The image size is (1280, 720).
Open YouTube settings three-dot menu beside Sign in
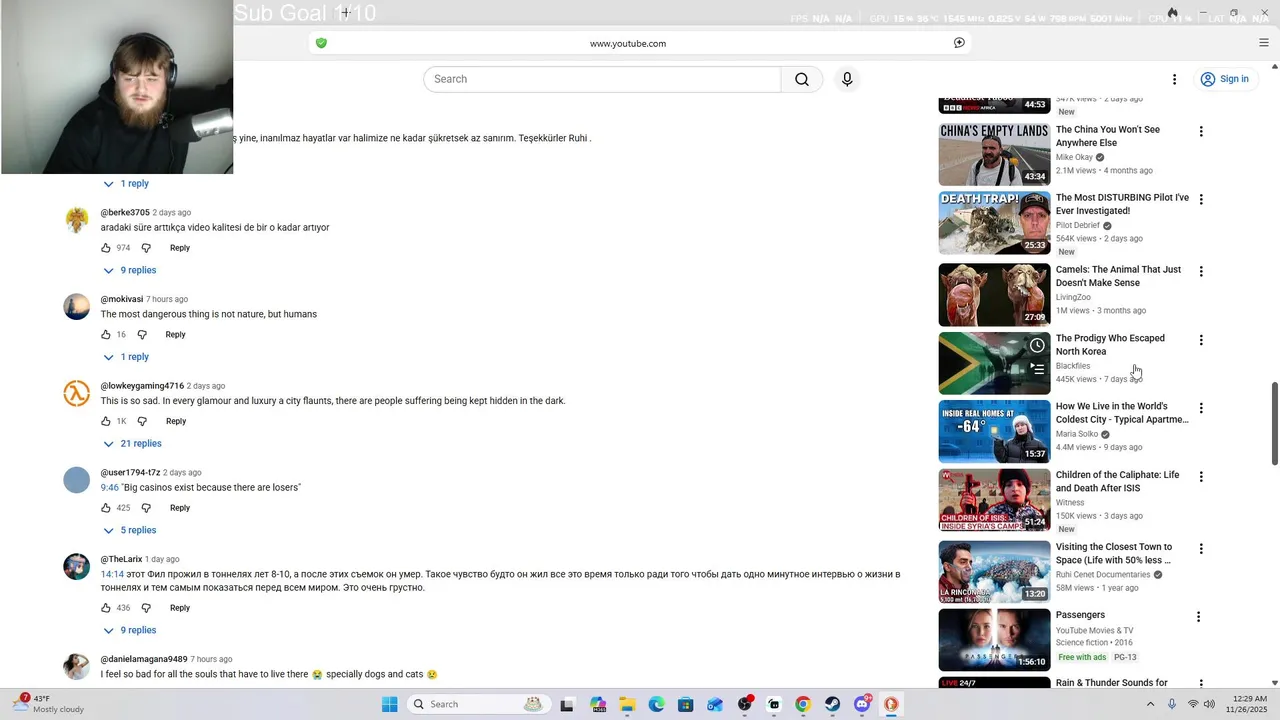pyautogui.click(x=1174, y=79)
